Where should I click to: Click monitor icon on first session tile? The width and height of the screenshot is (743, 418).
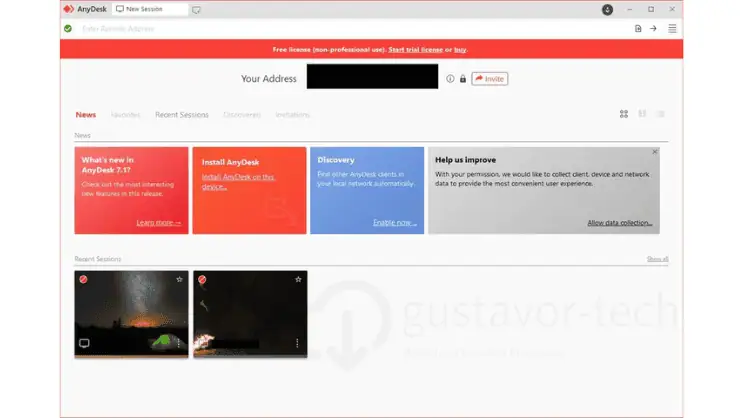84,343
